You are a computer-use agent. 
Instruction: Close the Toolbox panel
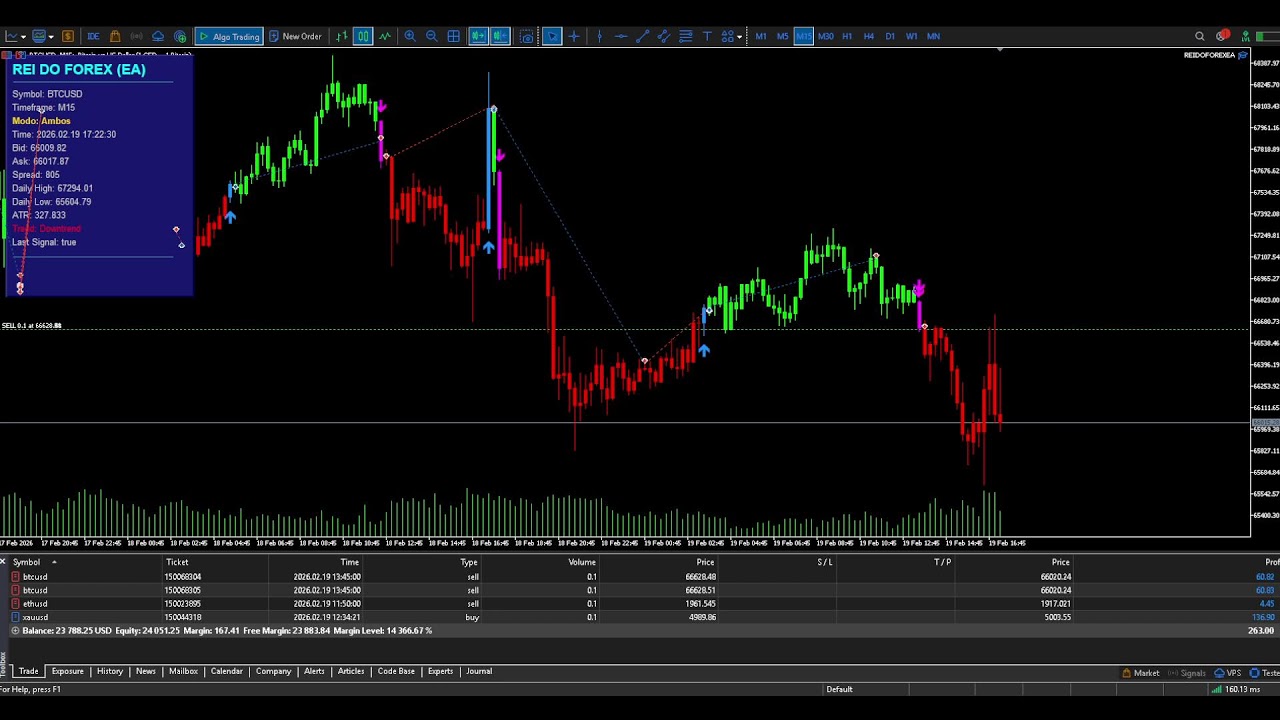click(x=4, y=561)
